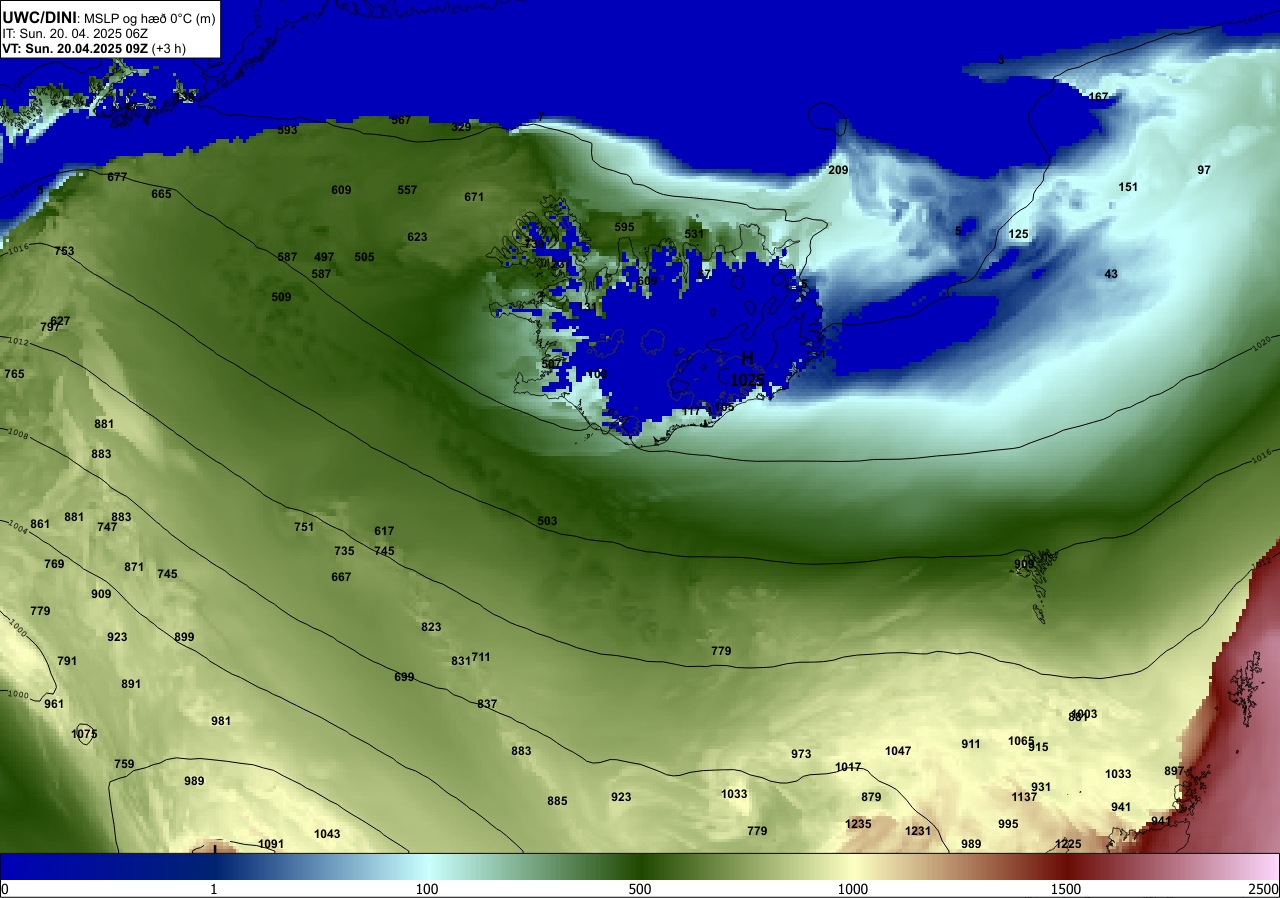
Task: Click the map value 677
Action: (x=117, y=177)
